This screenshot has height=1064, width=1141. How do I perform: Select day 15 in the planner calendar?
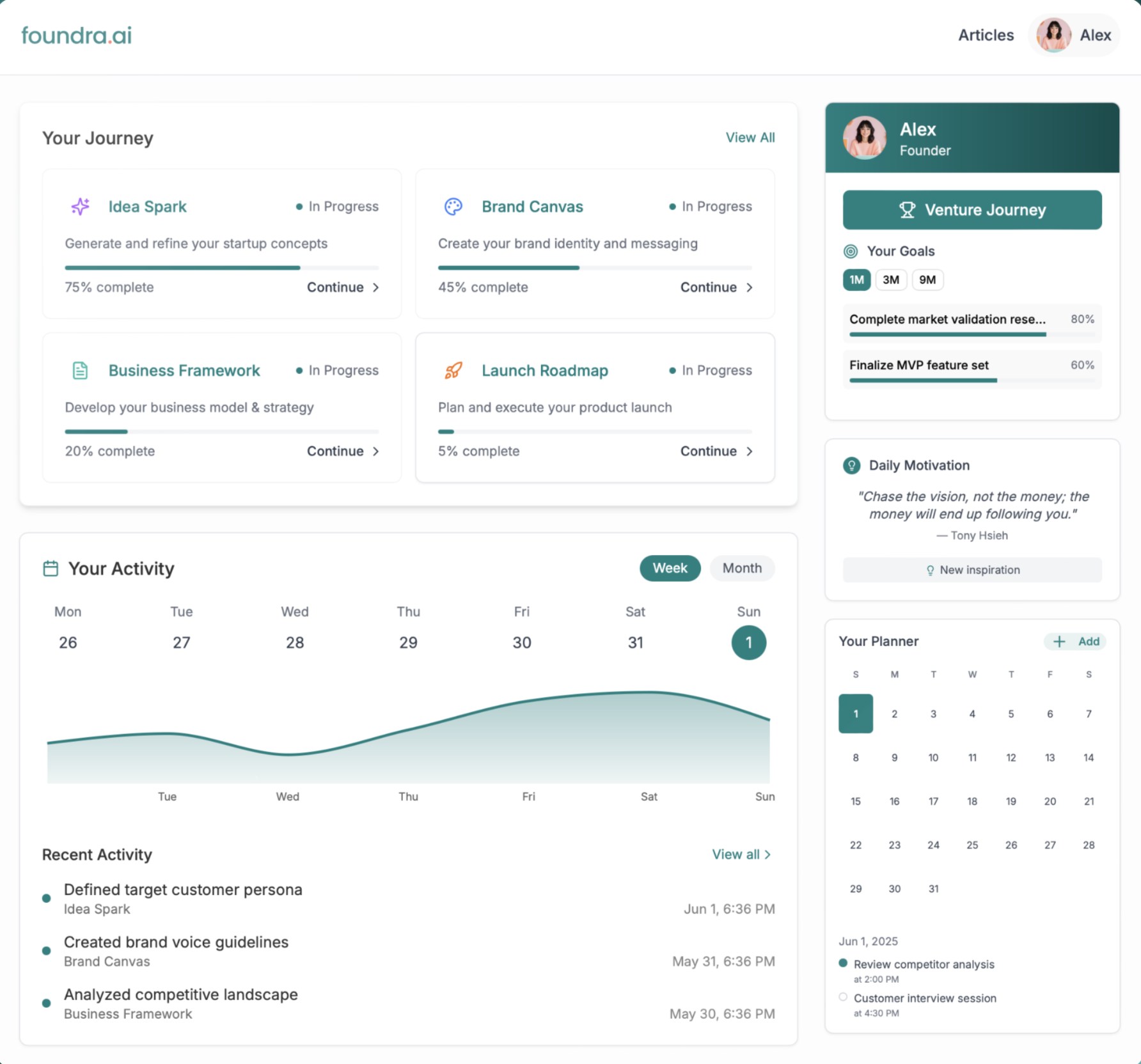[856, 801]
